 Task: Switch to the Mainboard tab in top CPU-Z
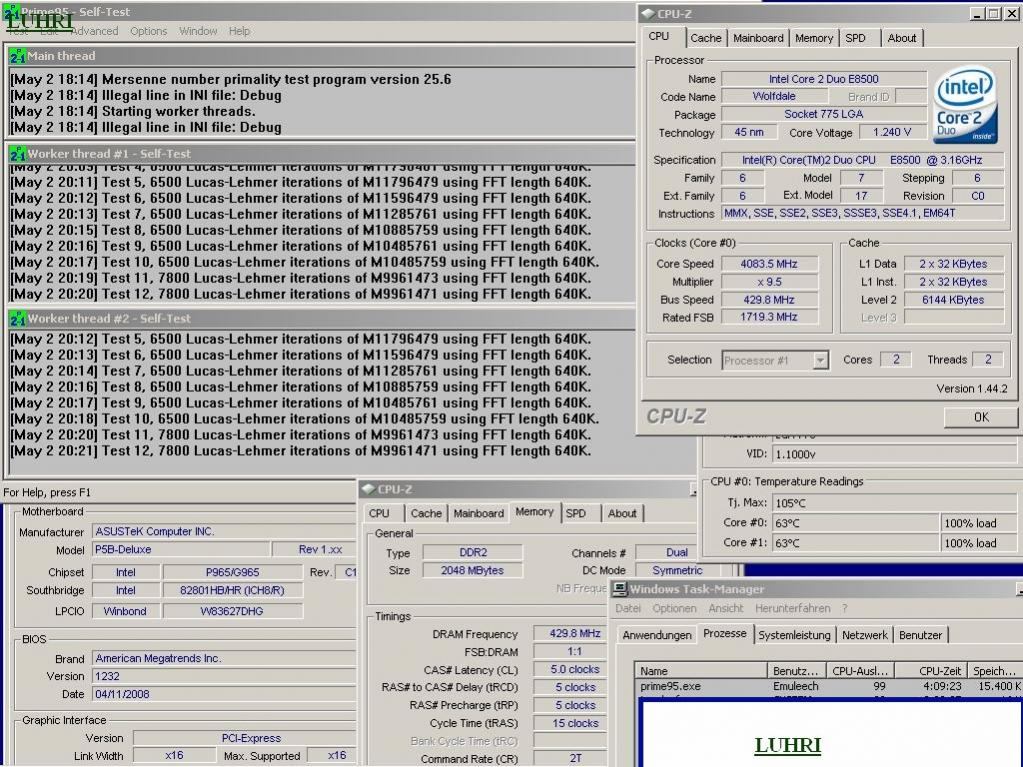point(758,38)
